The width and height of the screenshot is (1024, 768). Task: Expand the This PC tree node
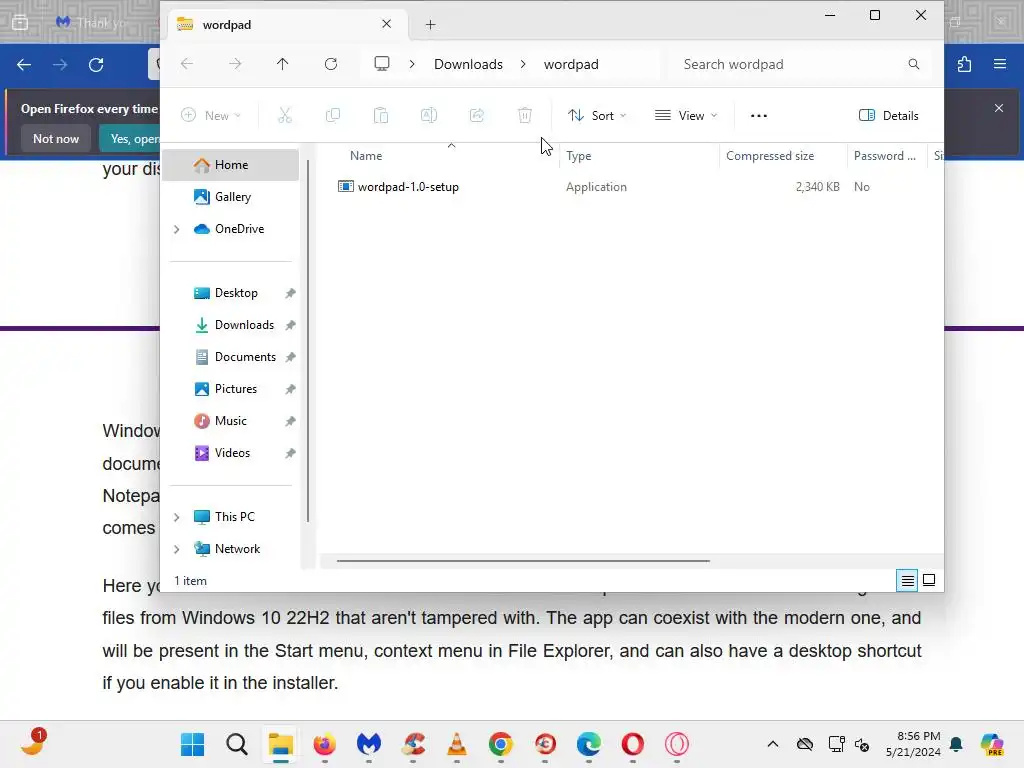[x=176, y=517]
